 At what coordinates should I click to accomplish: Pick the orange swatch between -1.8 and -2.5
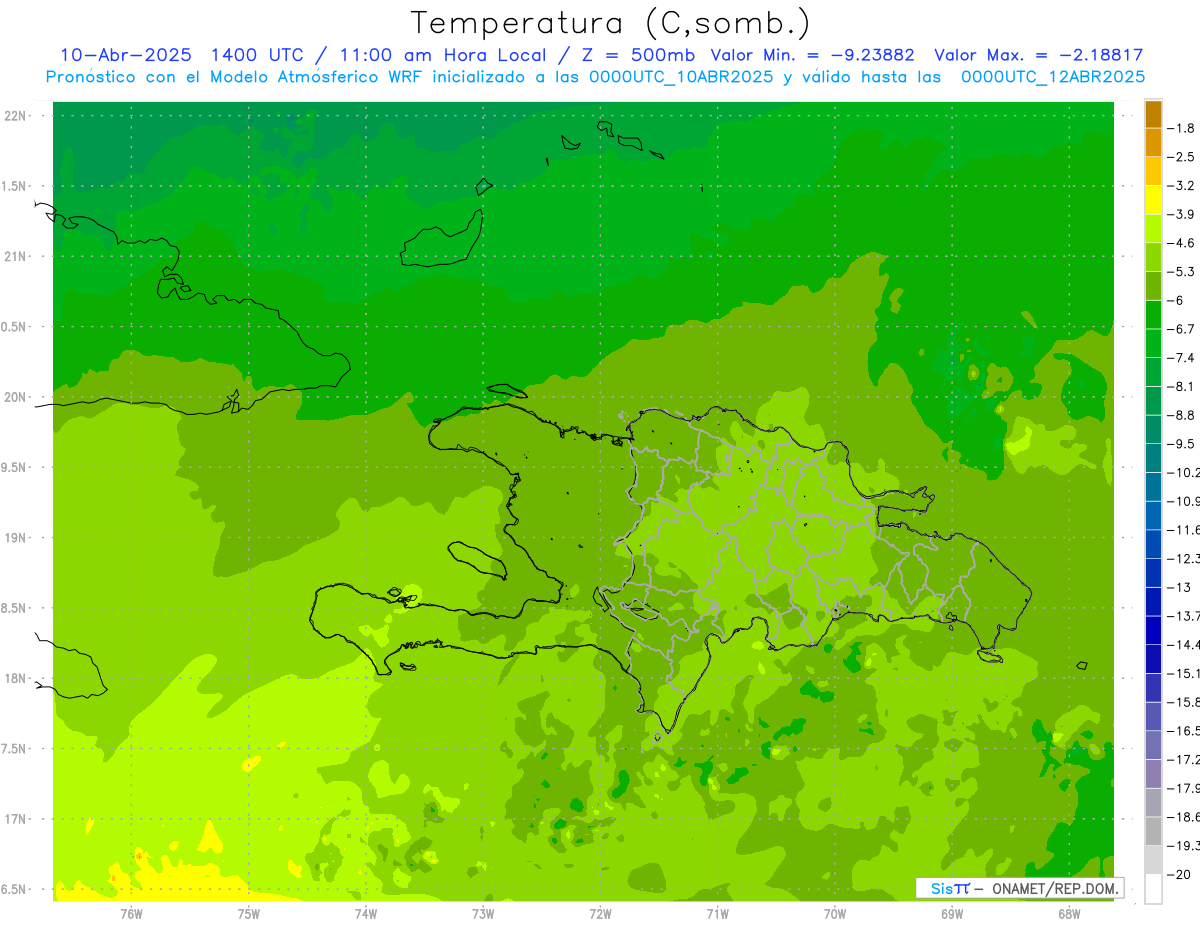tap(1154, 143)
